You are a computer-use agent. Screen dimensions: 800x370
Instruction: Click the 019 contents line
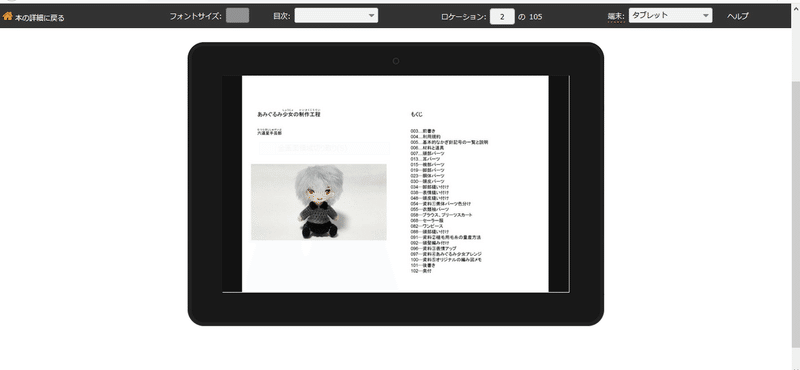tap(427, 170)
